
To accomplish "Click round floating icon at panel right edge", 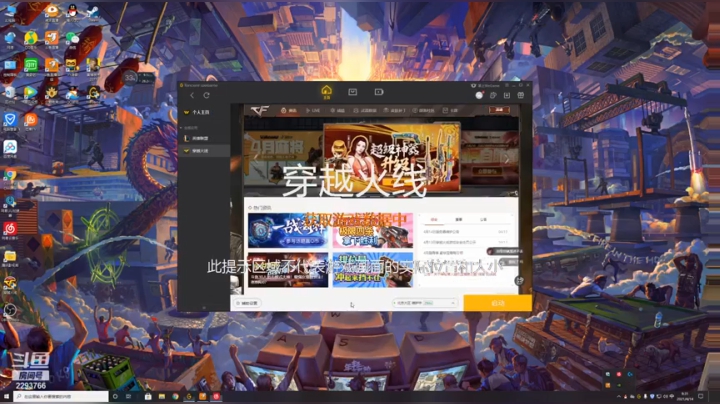I will pos(519,281).
